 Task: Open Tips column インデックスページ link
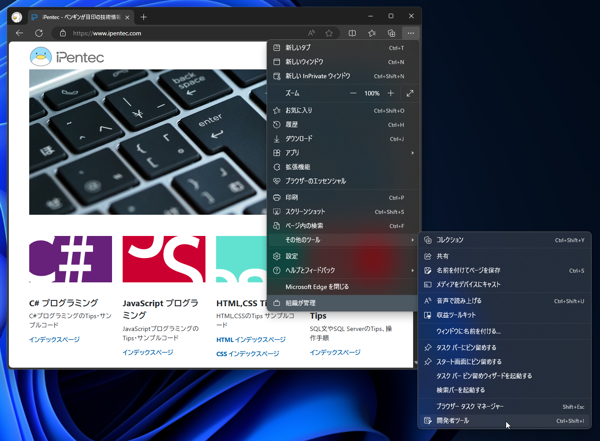coord(335,352)
